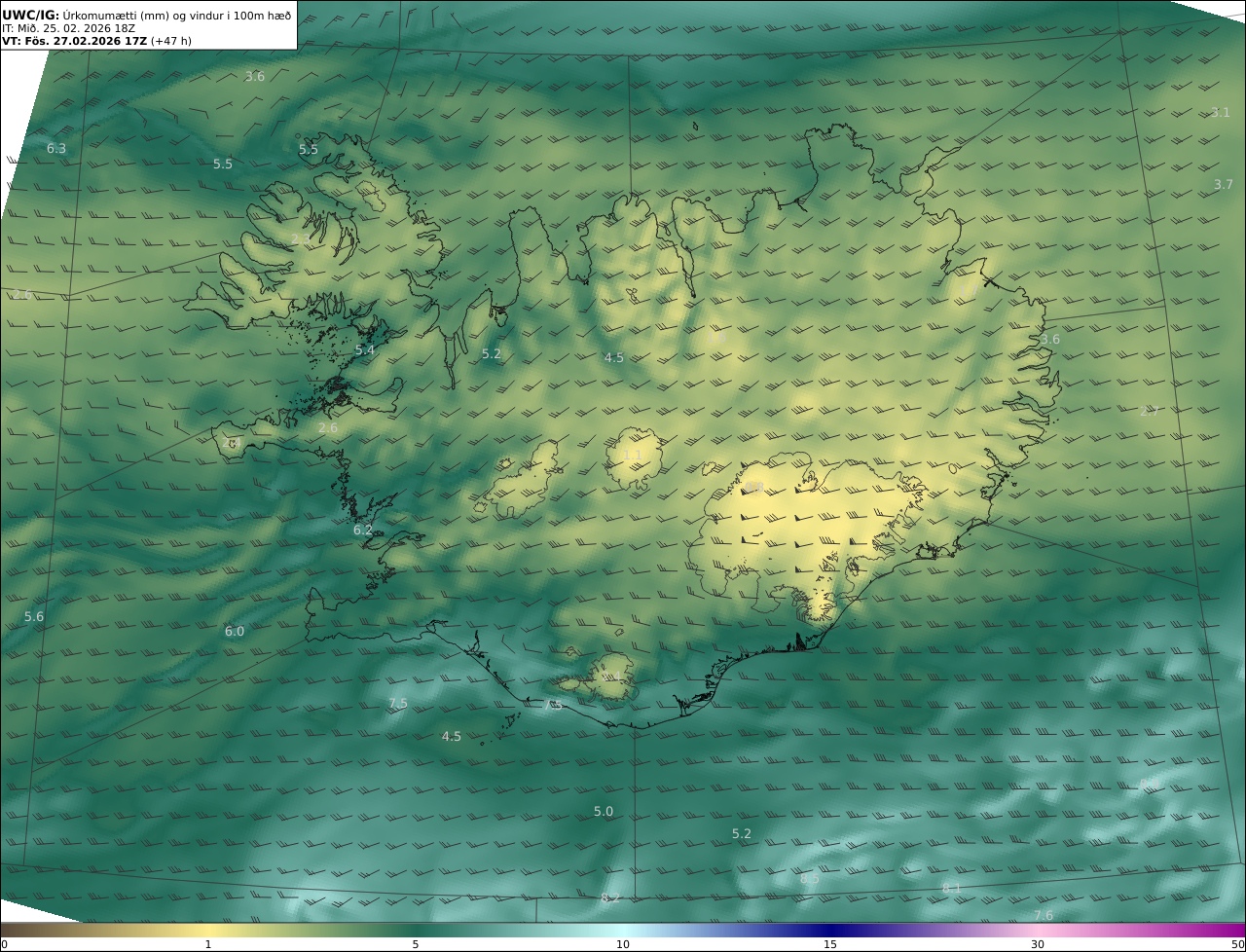Click the colorbar tick label 1
The height and width of the screenshot is (952, 1246).
208,944
